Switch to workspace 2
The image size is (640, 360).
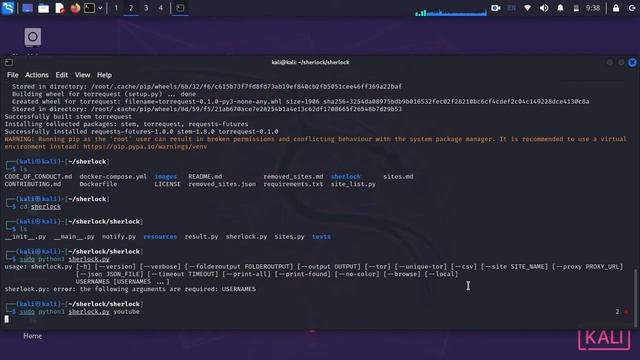click(131, 8)
